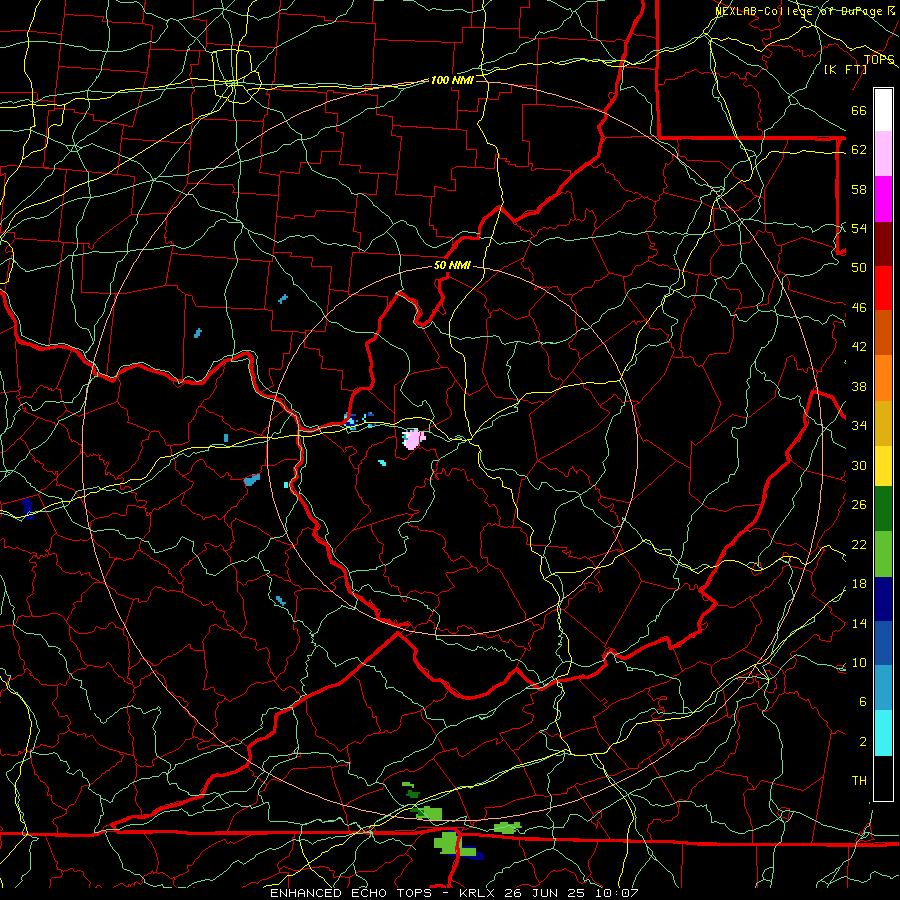Click the "62" legend value
The image size is (900, 900).
click(859, 149)
